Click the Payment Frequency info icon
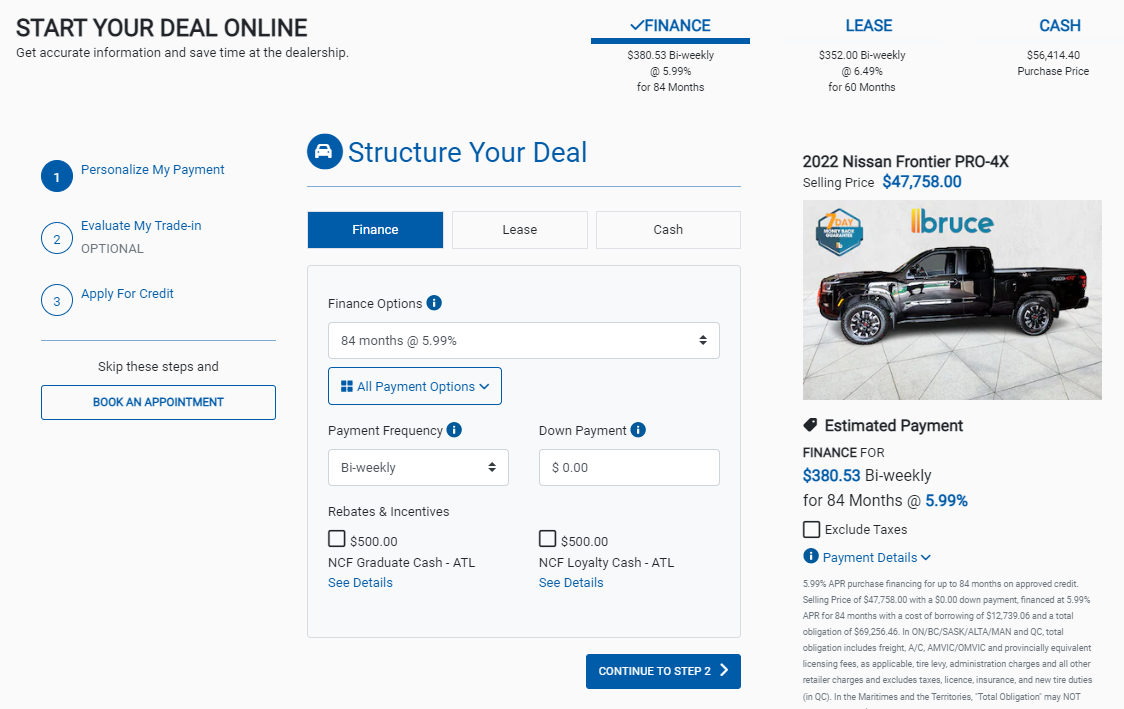1124x709 pixels. (454, 430)
